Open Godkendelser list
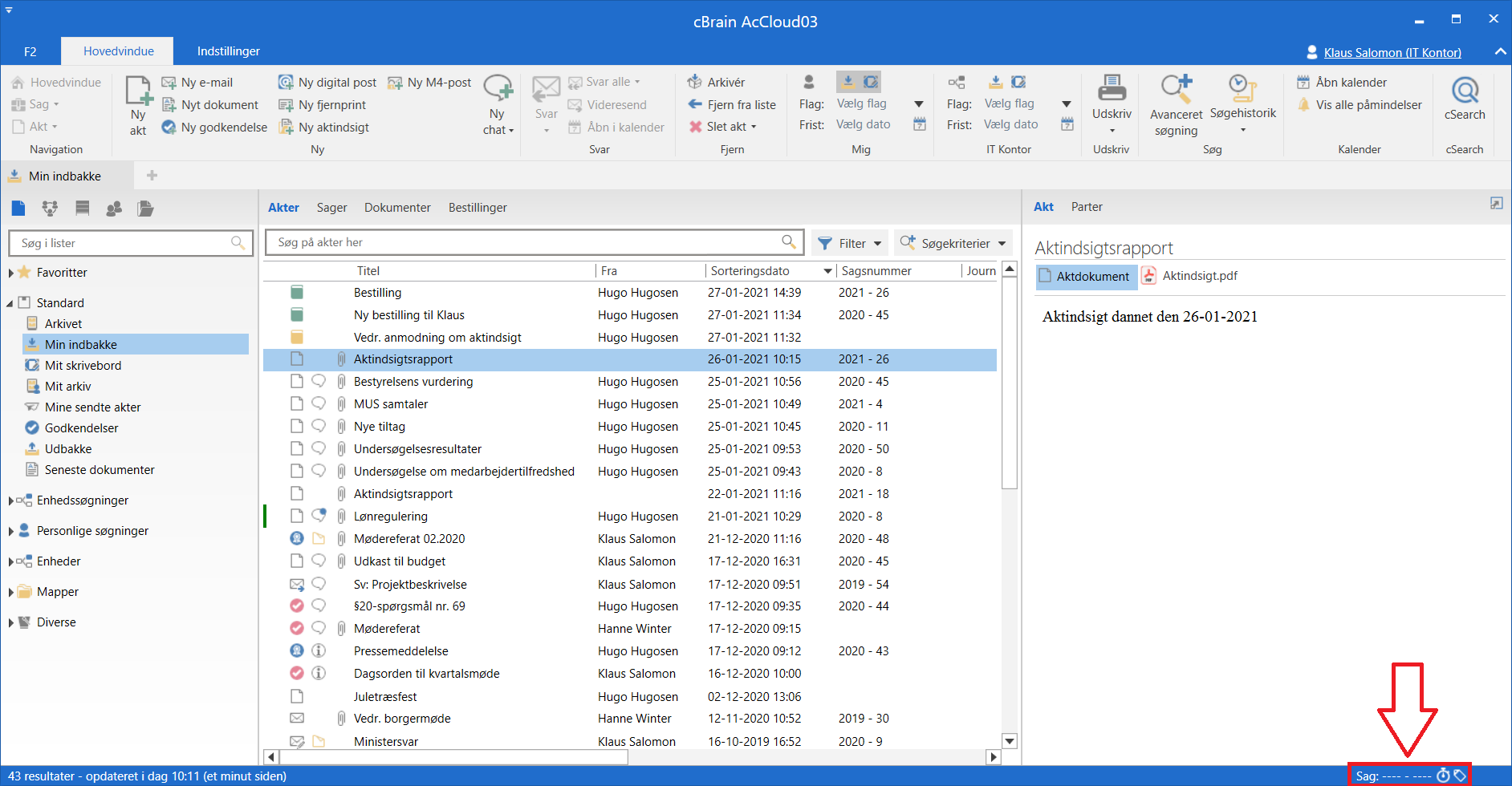The image size is (1512, 786). [x=81, y=428]
